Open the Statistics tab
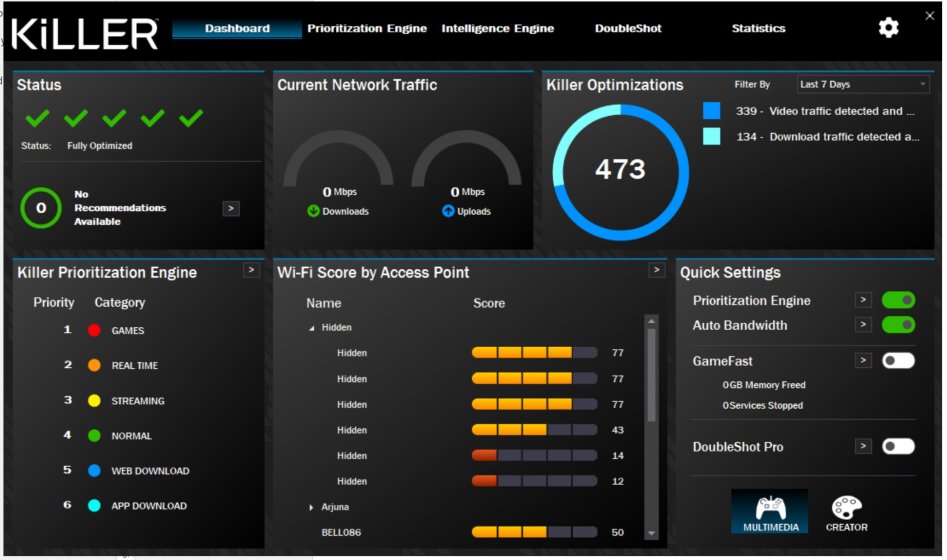This screenshot has height=560, width=947. [758, 28]
